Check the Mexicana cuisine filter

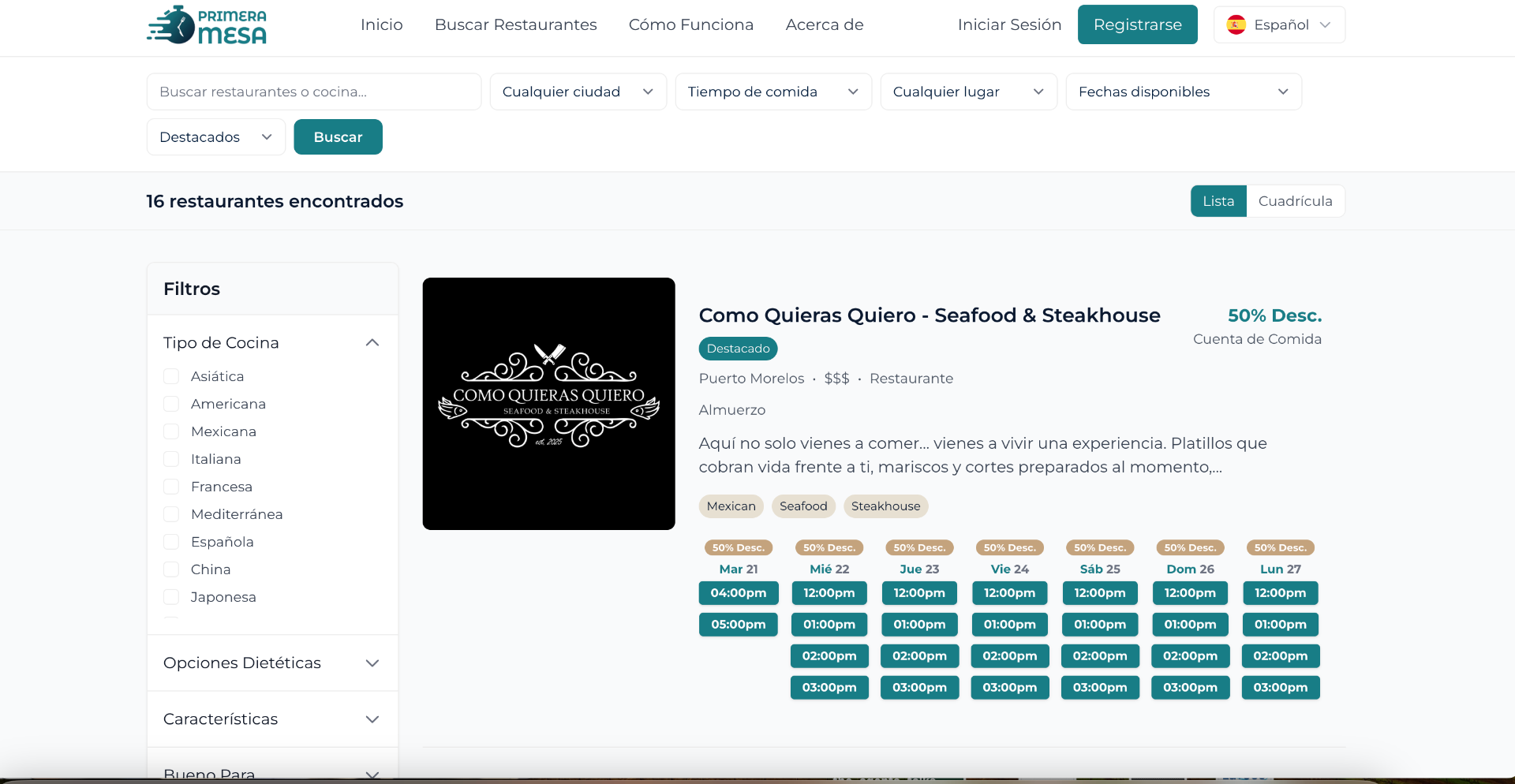click(x=171, y=431)
